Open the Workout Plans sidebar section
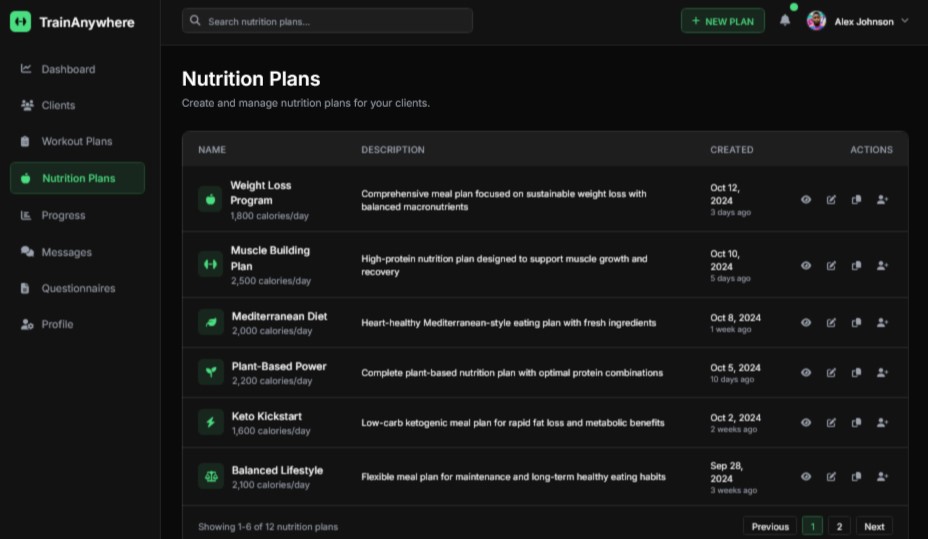 point(76,141)
